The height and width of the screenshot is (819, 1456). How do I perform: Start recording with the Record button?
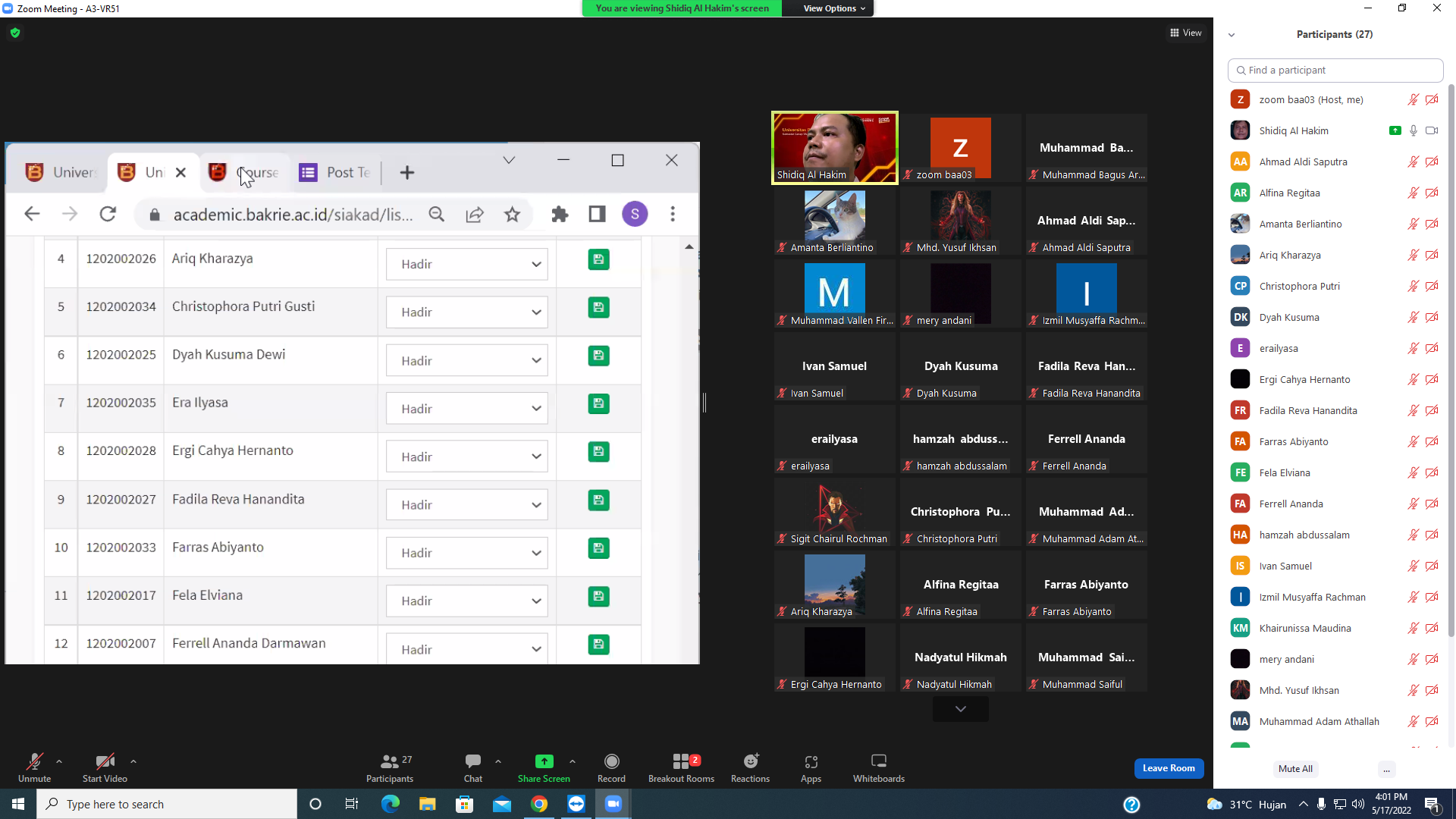[x=611, y=767]
